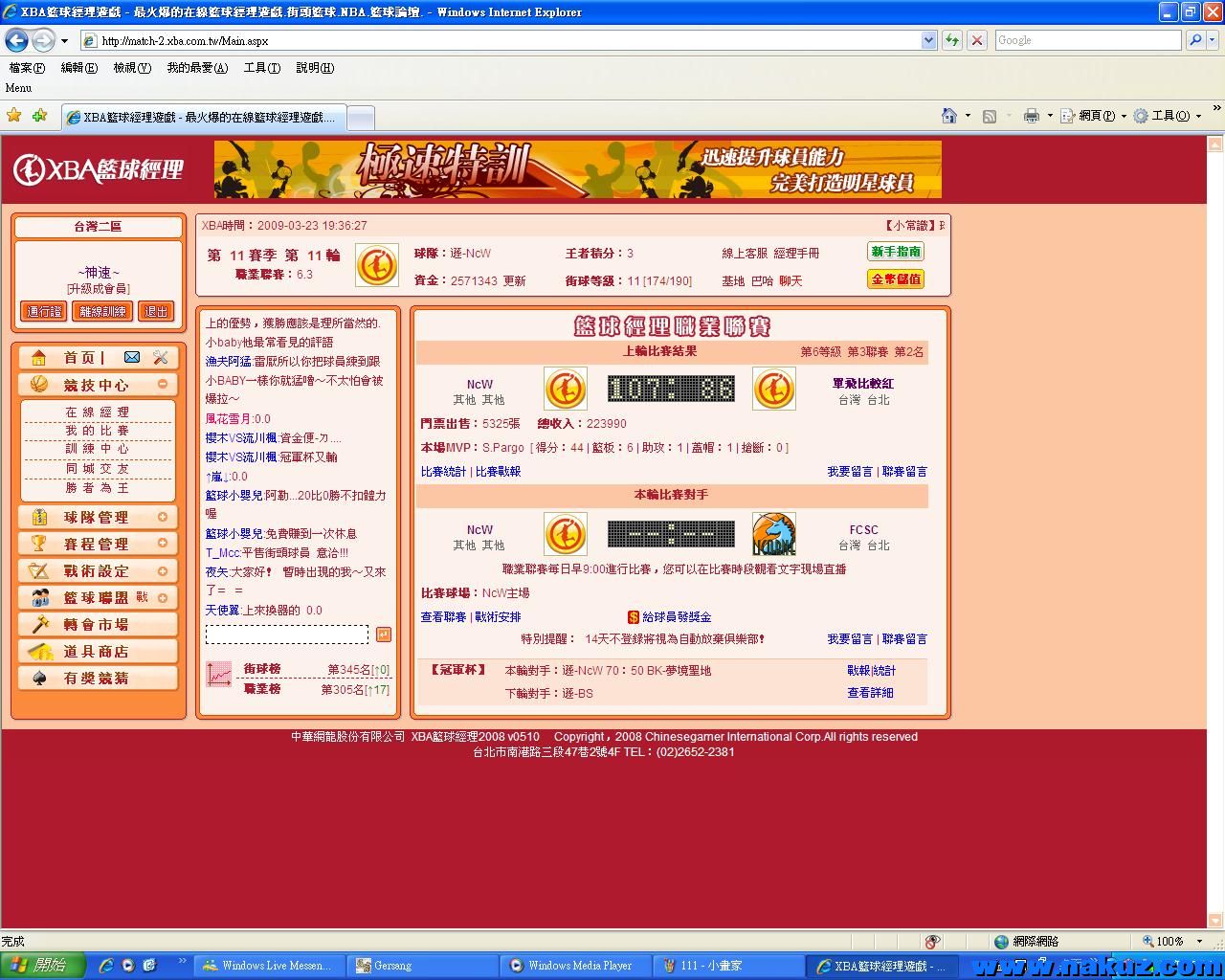Expand the 賽程管理 menu section
The height and width of the screenshot is (980, 1225).
pyautogui.click(x=163, y=544)
